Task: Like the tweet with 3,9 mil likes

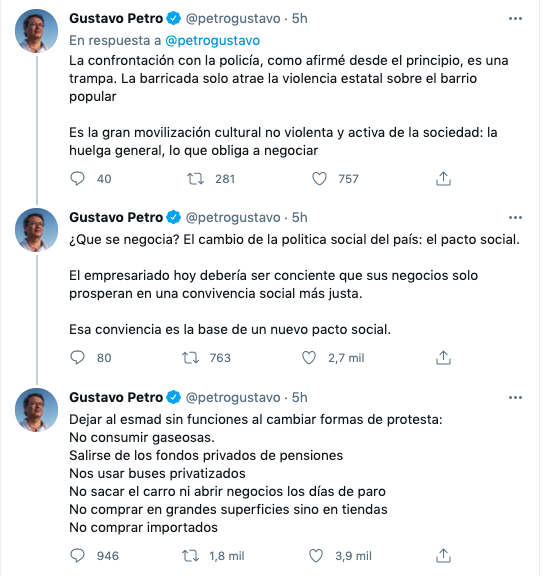Action: [316, 556]
